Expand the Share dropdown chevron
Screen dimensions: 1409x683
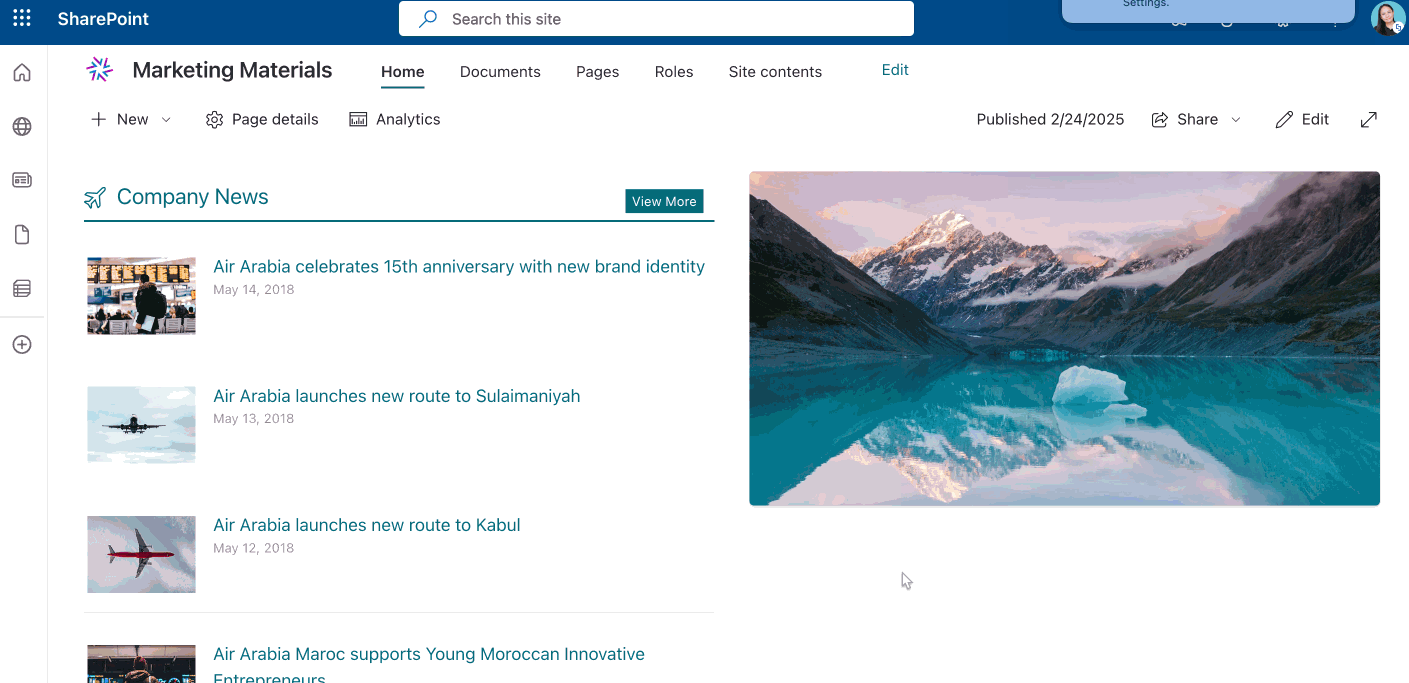1236,119
